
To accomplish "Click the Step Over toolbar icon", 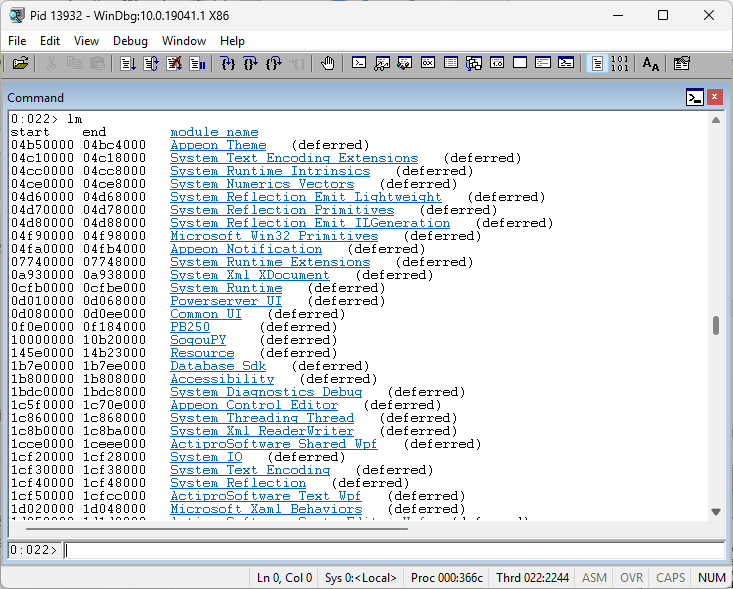I will coord(250,63).
